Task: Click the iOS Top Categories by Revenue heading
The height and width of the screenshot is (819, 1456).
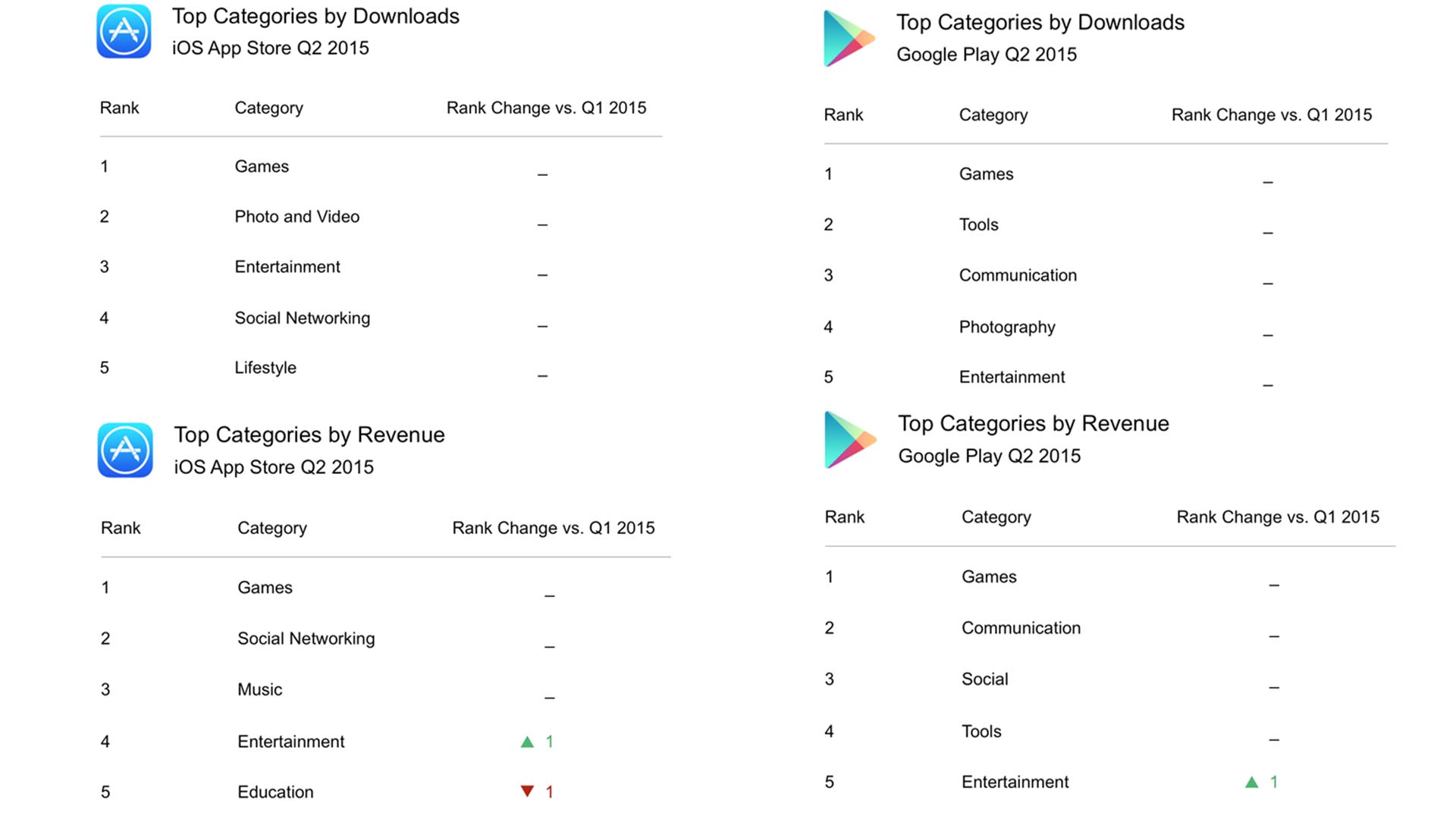Action: pos(309,435)
